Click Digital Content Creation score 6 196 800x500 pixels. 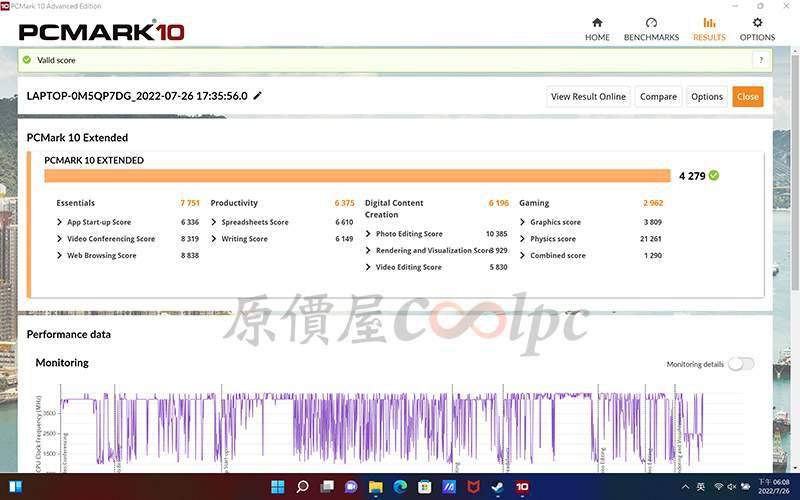(x=498, y=203)
